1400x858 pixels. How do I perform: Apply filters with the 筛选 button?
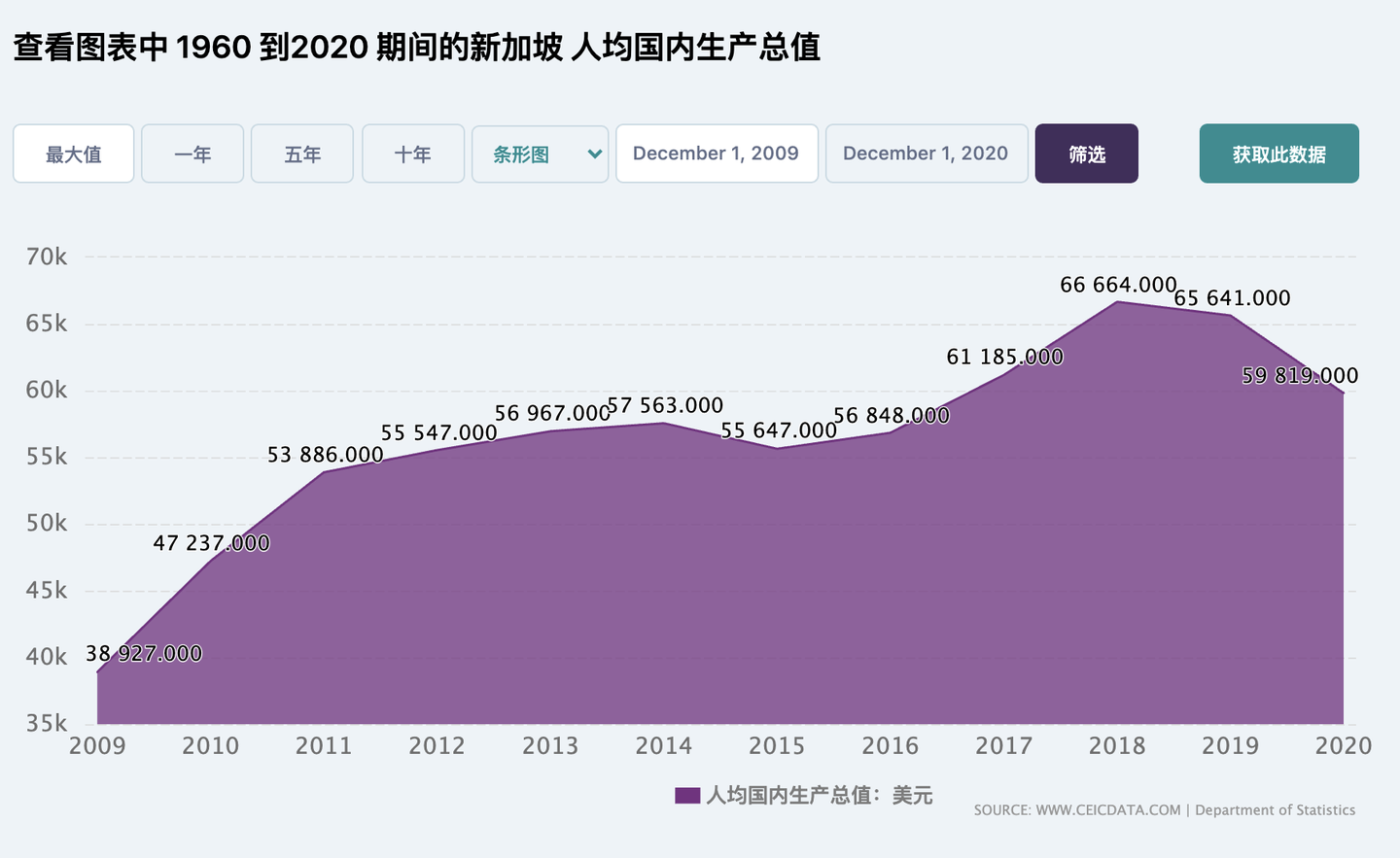point(1086,154)
